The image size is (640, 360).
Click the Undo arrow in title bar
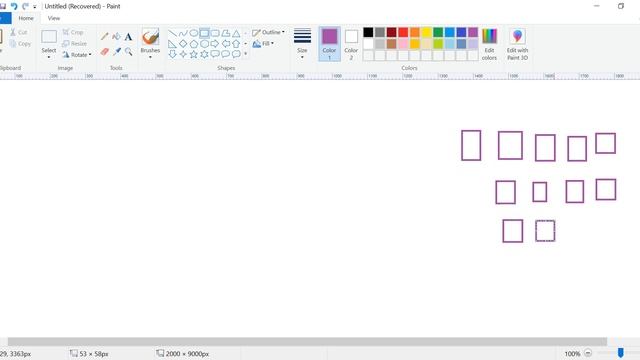pos(14,6)
